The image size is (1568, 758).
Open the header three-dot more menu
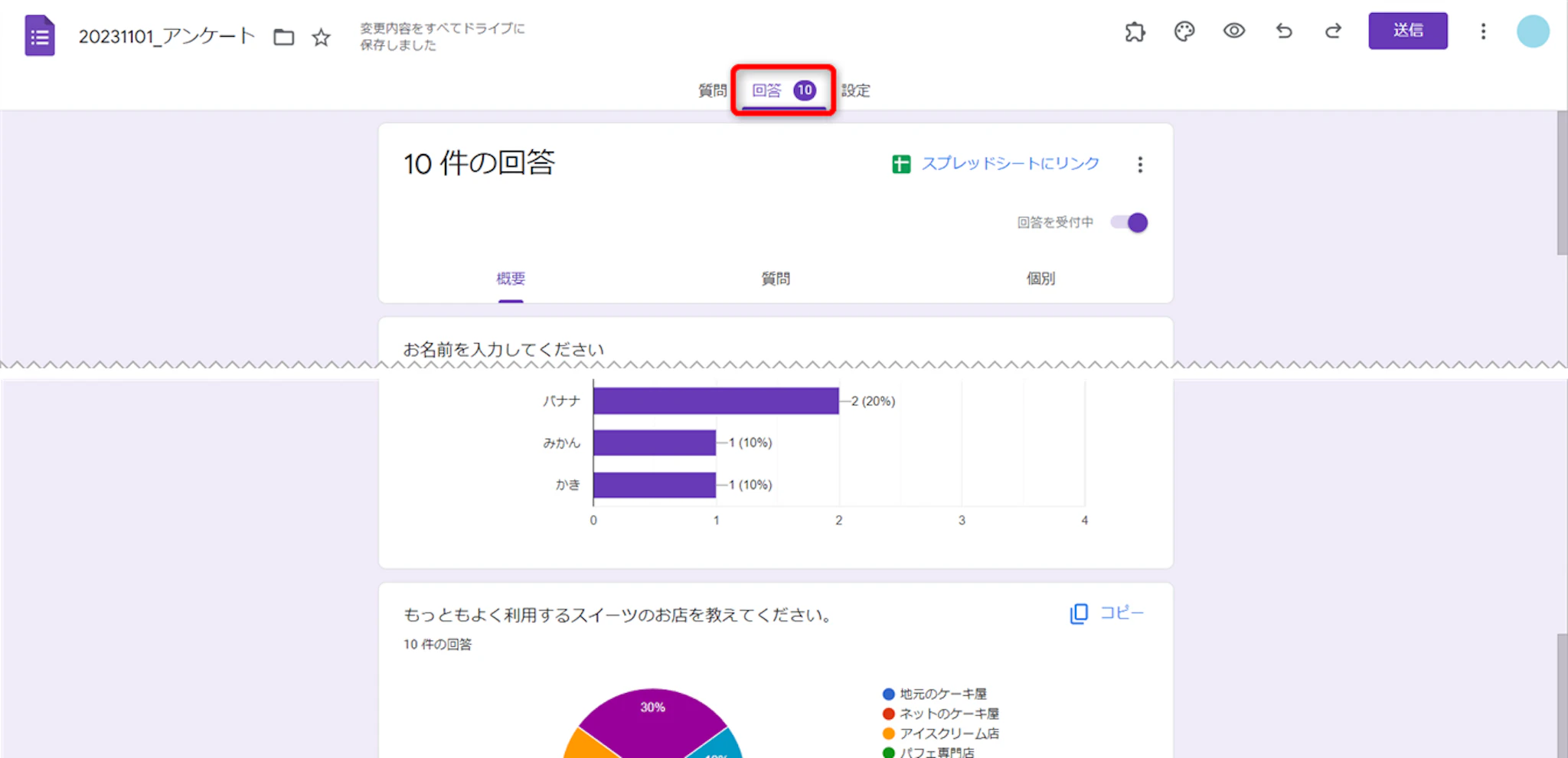tap(1483, 31)
